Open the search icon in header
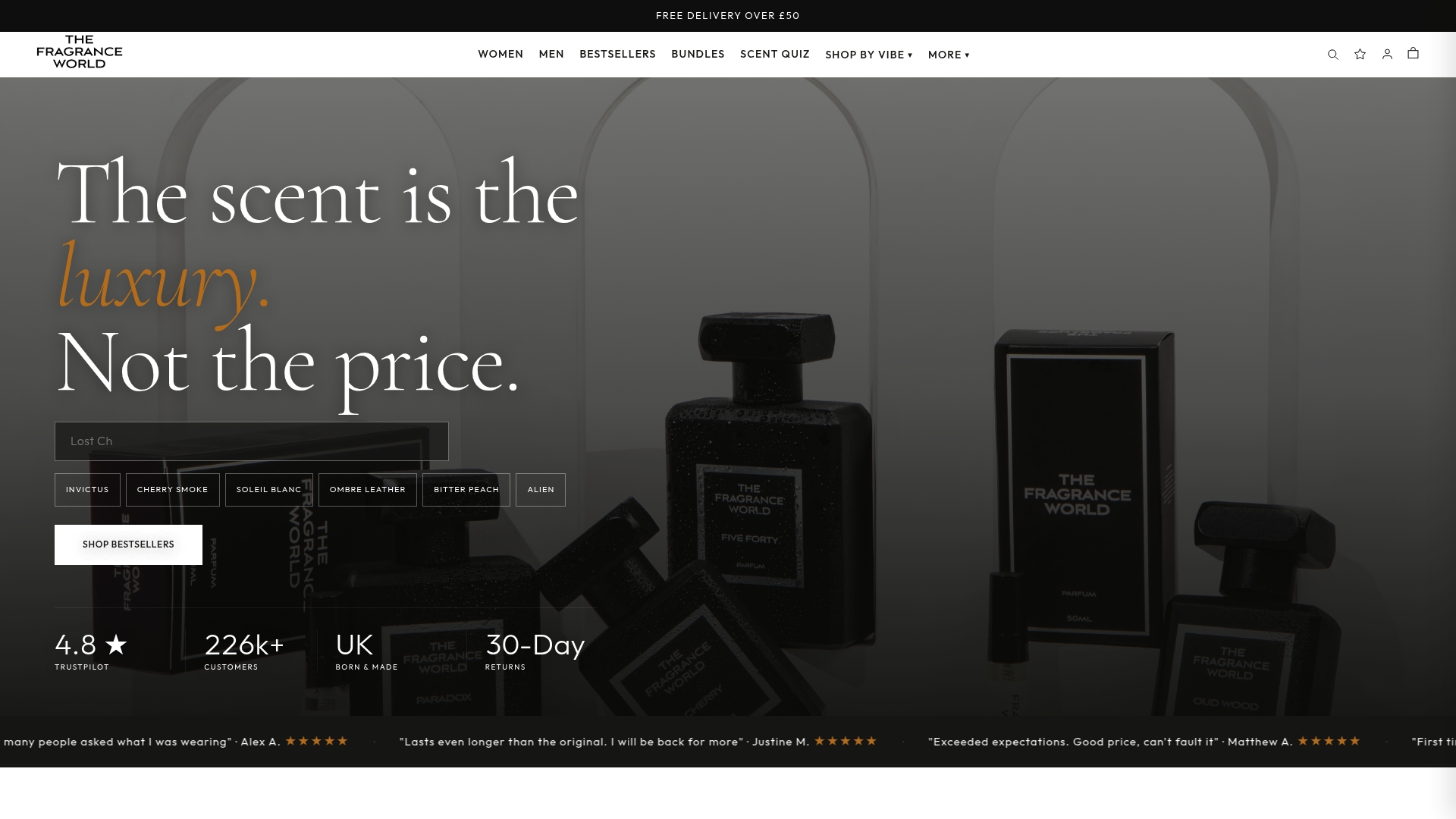The image size is (1456, 819). (x=1332, y=55)
